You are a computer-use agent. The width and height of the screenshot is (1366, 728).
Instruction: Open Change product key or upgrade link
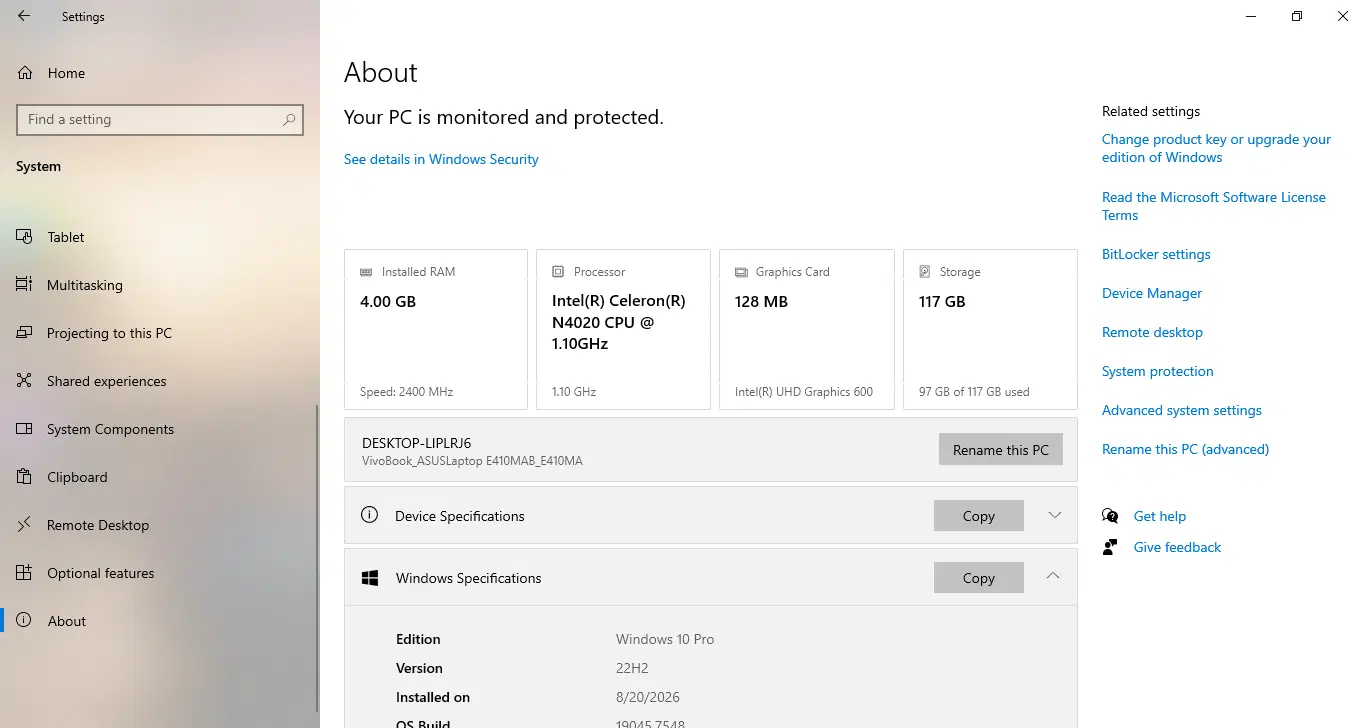coord(1216,148)
